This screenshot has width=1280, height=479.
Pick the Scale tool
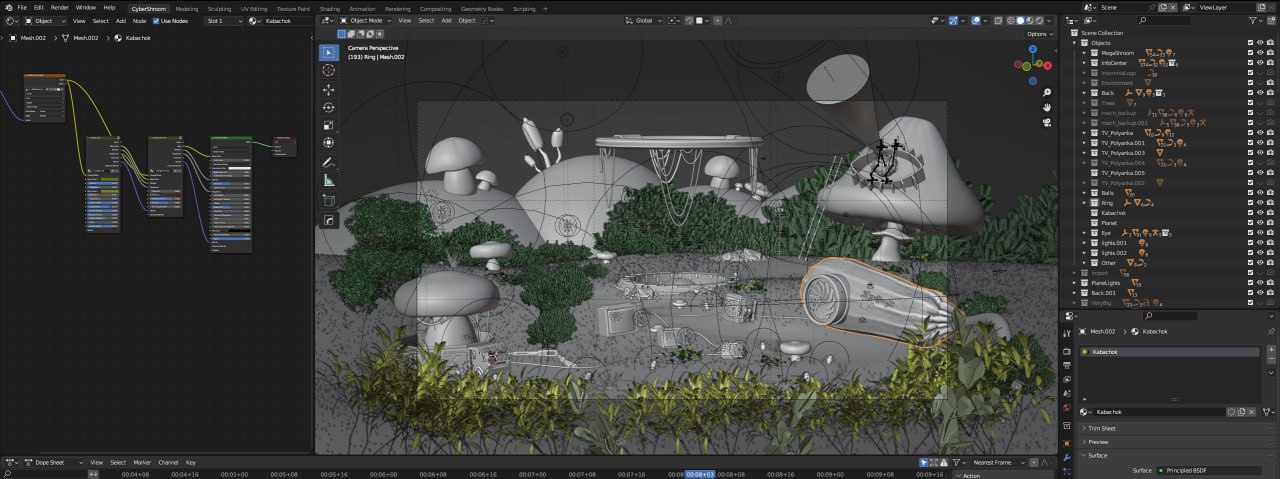tap(328, 125)
